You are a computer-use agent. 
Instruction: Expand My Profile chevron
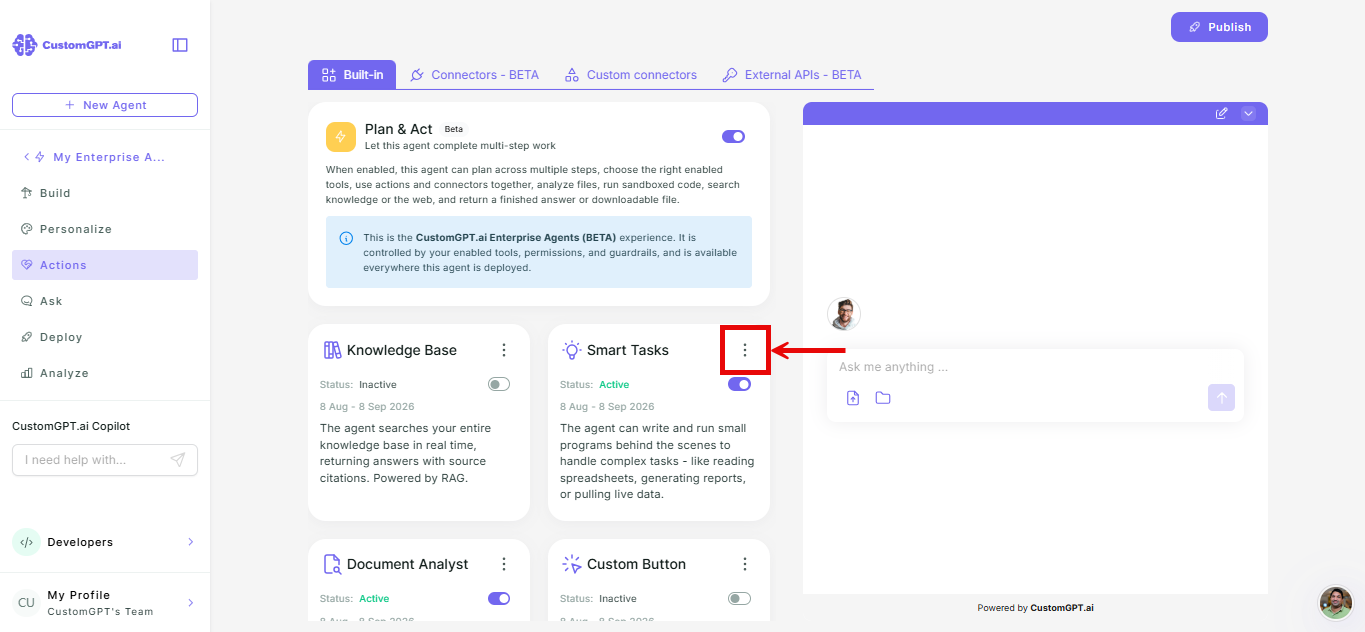190,603
